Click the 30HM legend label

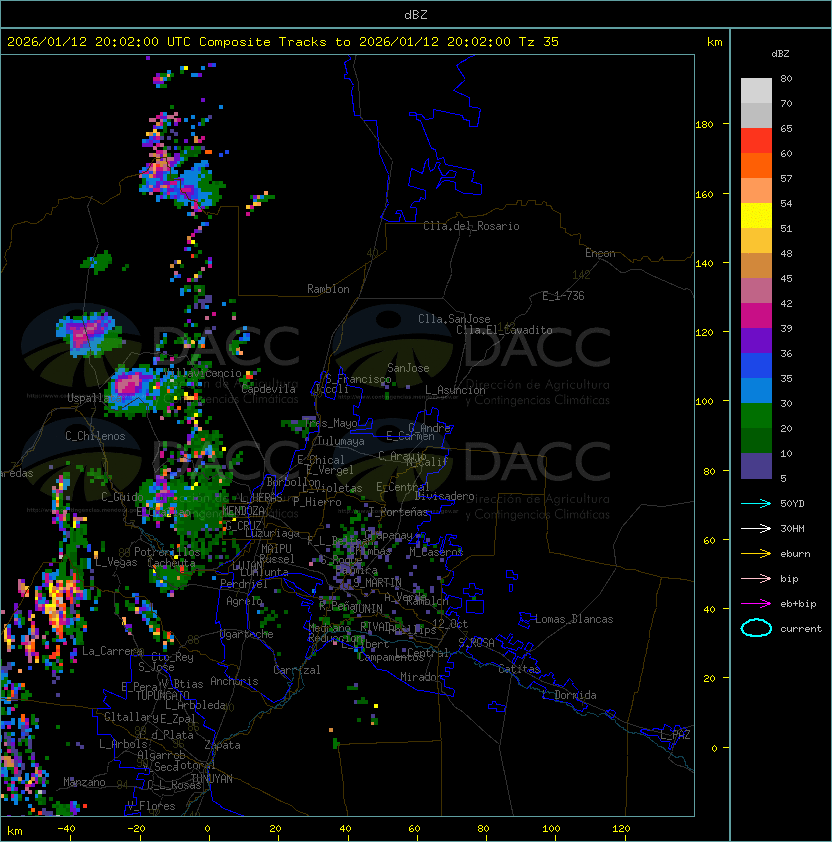[x=792, y=528]
